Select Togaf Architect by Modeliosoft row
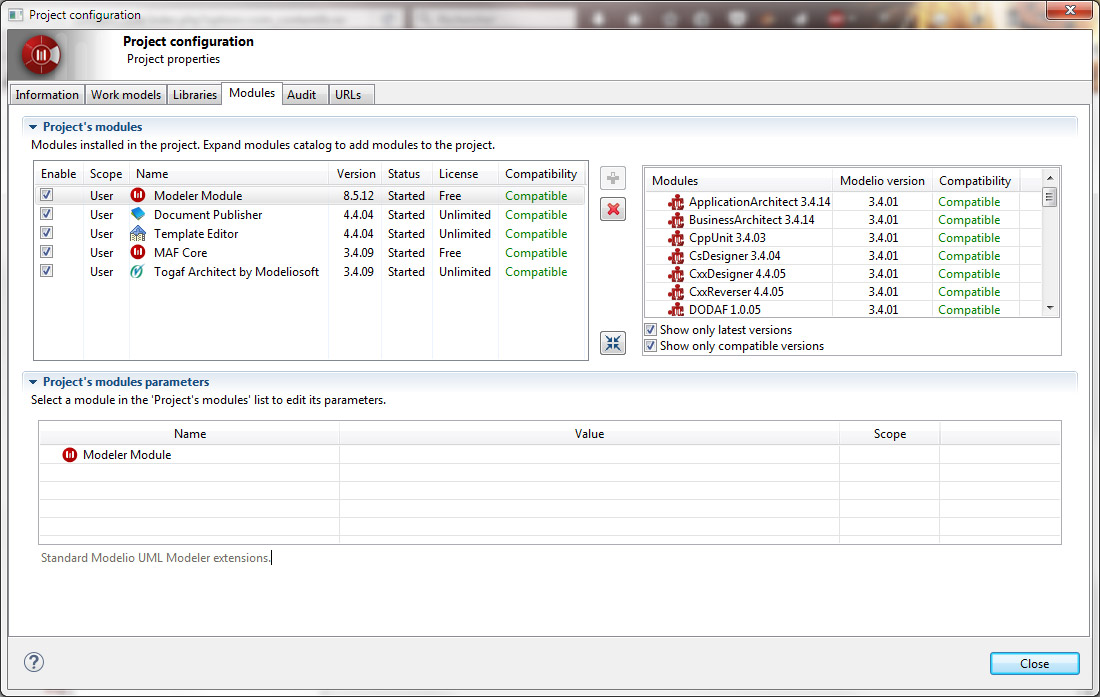The image size is (1100, 697). point(236,271)
